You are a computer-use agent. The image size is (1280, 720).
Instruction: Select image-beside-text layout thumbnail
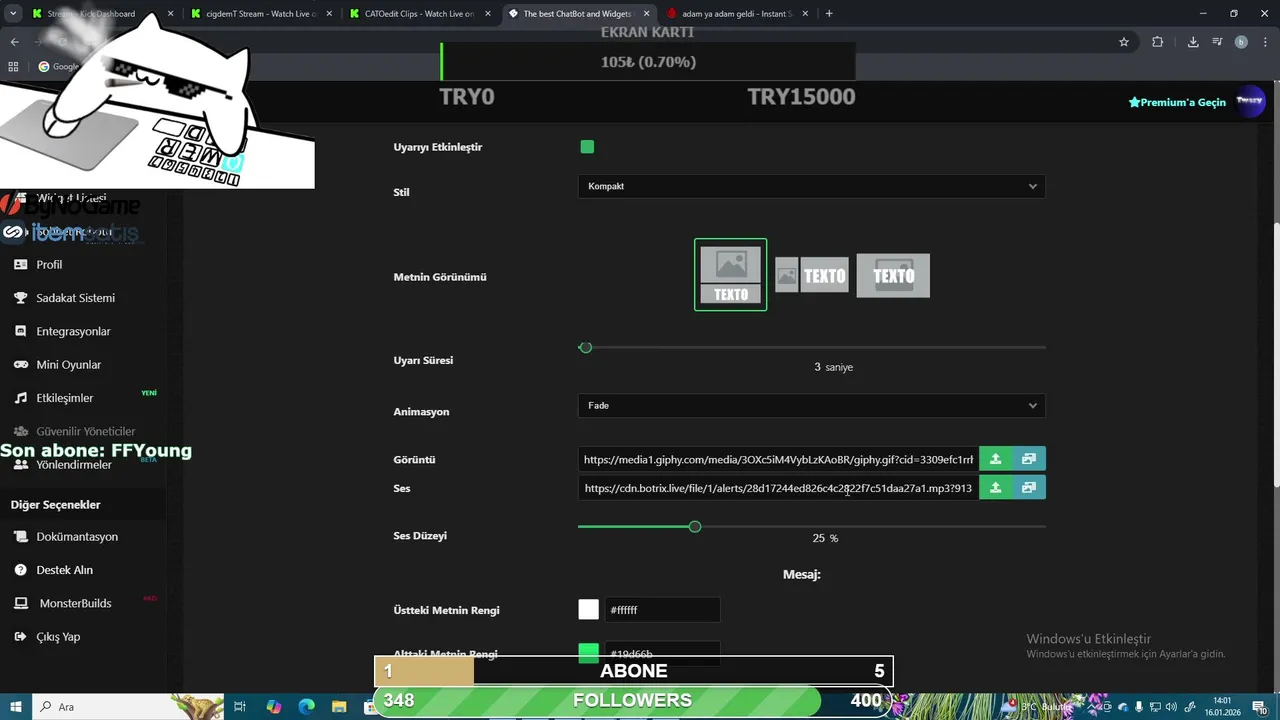812,275
